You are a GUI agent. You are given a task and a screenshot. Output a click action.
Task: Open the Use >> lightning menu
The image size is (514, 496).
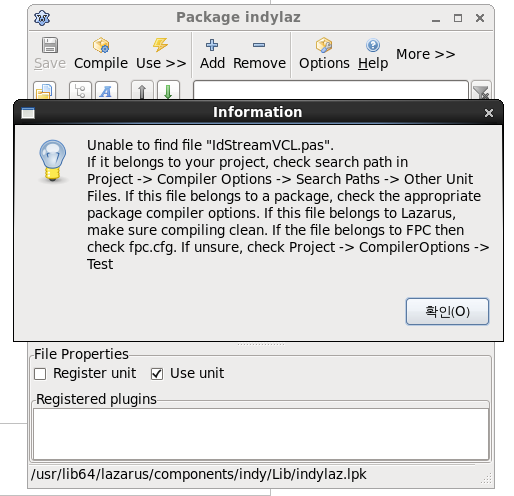(x=161, y=54)
